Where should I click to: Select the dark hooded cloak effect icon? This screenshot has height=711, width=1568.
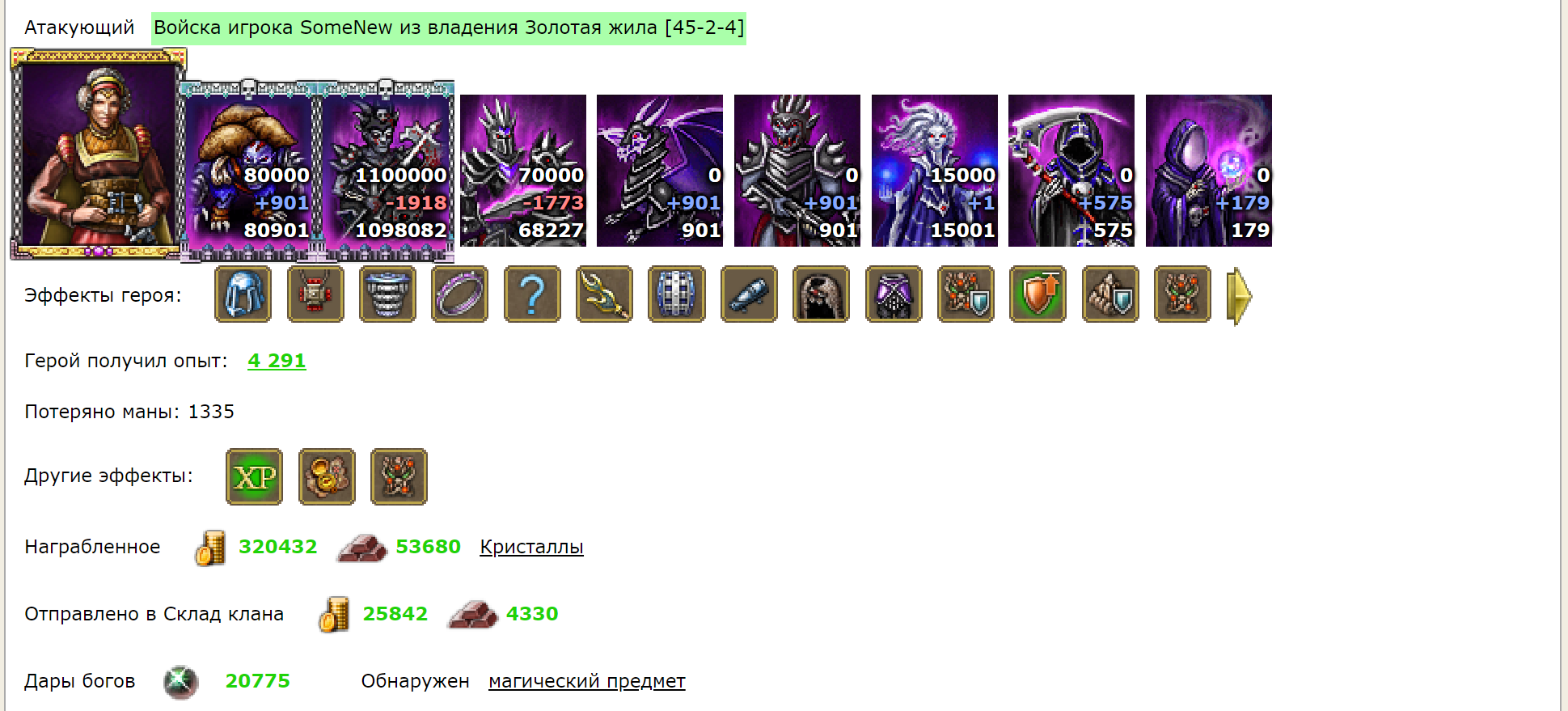(821, 294)
